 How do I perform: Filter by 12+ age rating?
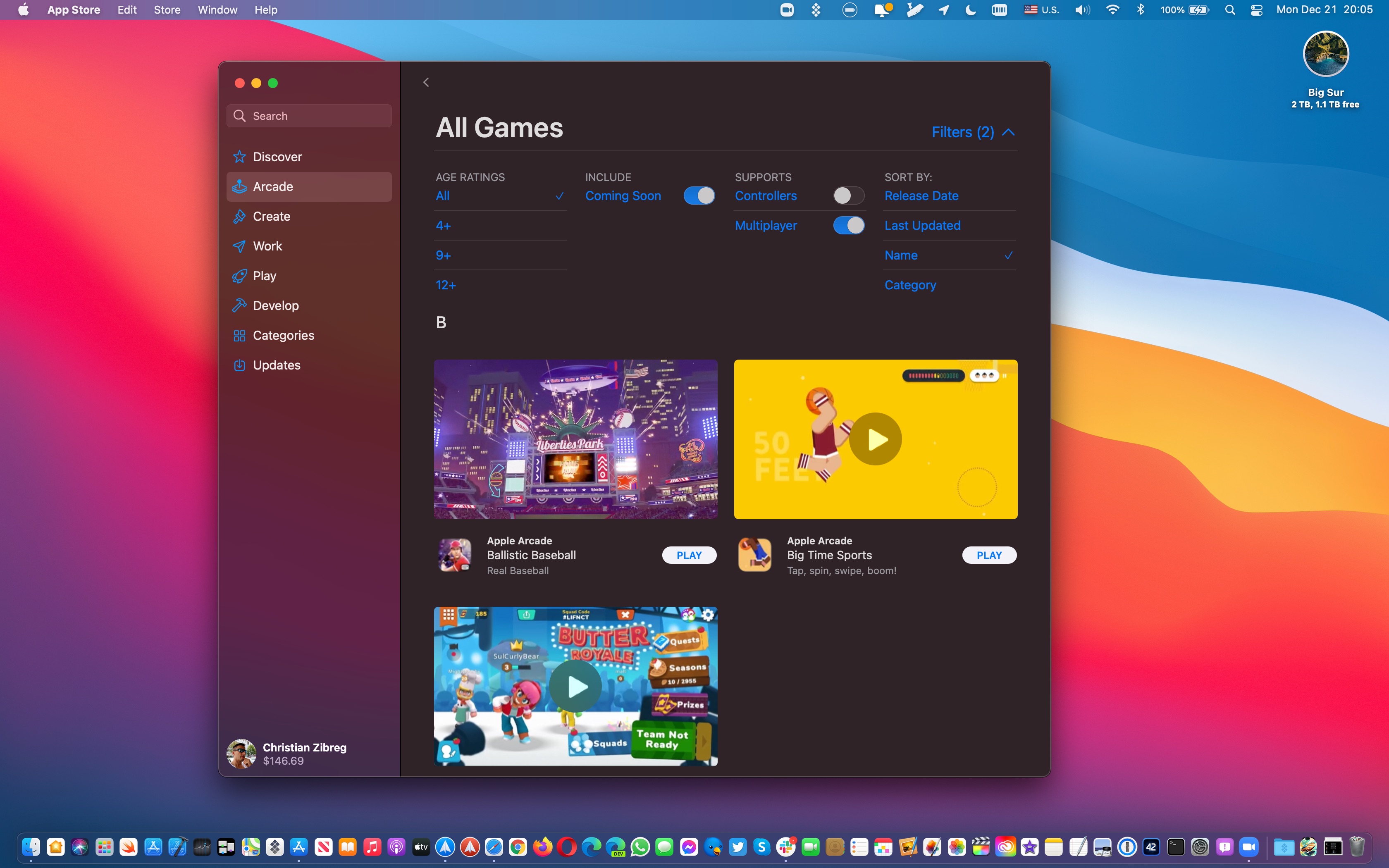coord(501,285)
